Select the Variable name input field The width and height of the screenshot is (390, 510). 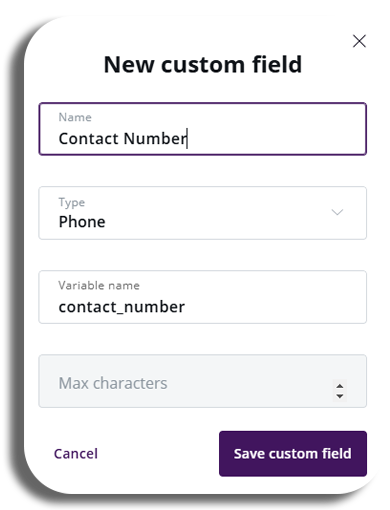click(x=203, y=297)
